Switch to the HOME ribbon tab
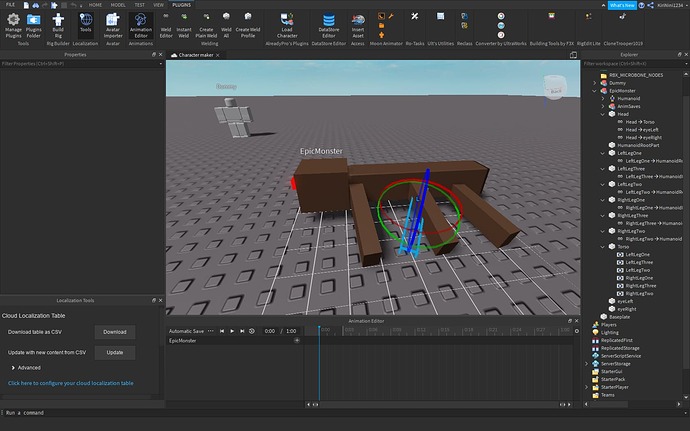This screenshot has height=431, width=690. [95, 5]
